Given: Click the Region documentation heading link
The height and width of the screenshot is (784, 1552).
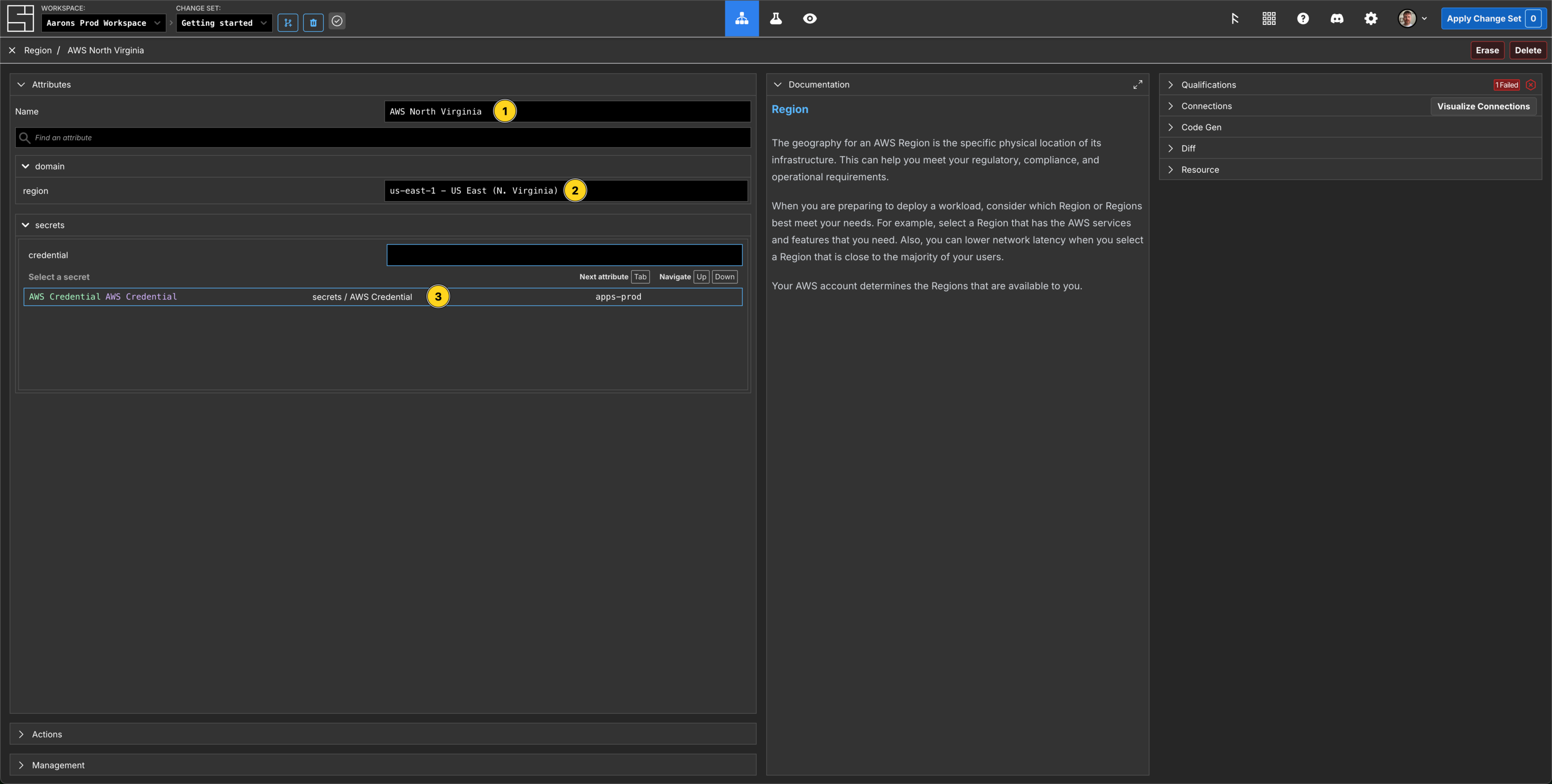Looking at the screenshot, I should coord(790,109).
